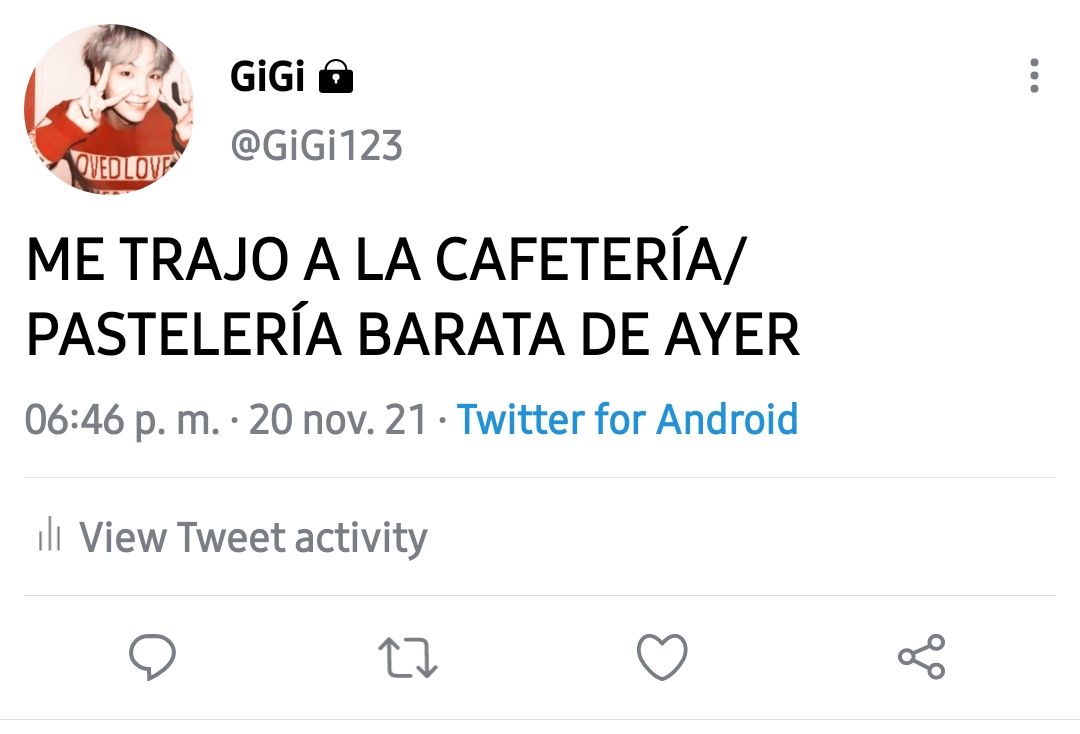The width and height of the screenshot is (1080, 734).
Task: Open View Tweet activity
Action: click(x=253, y=537)
